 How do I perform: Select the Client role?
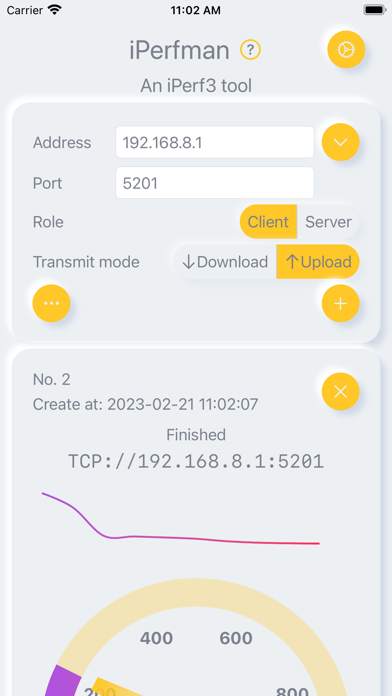(x=268, y=221)
